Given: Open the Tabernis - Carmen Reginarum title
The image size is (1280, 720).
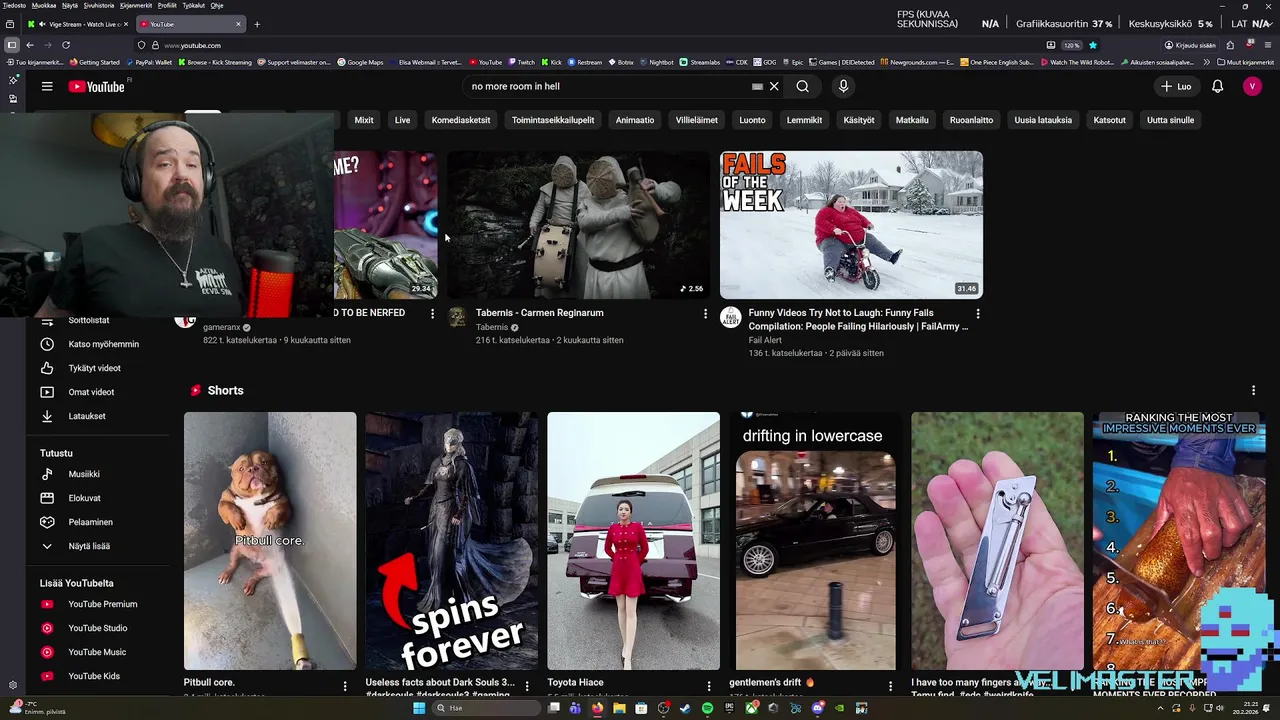Looking at the screenshot, I should pyautogui.click(x=539, y=313).
